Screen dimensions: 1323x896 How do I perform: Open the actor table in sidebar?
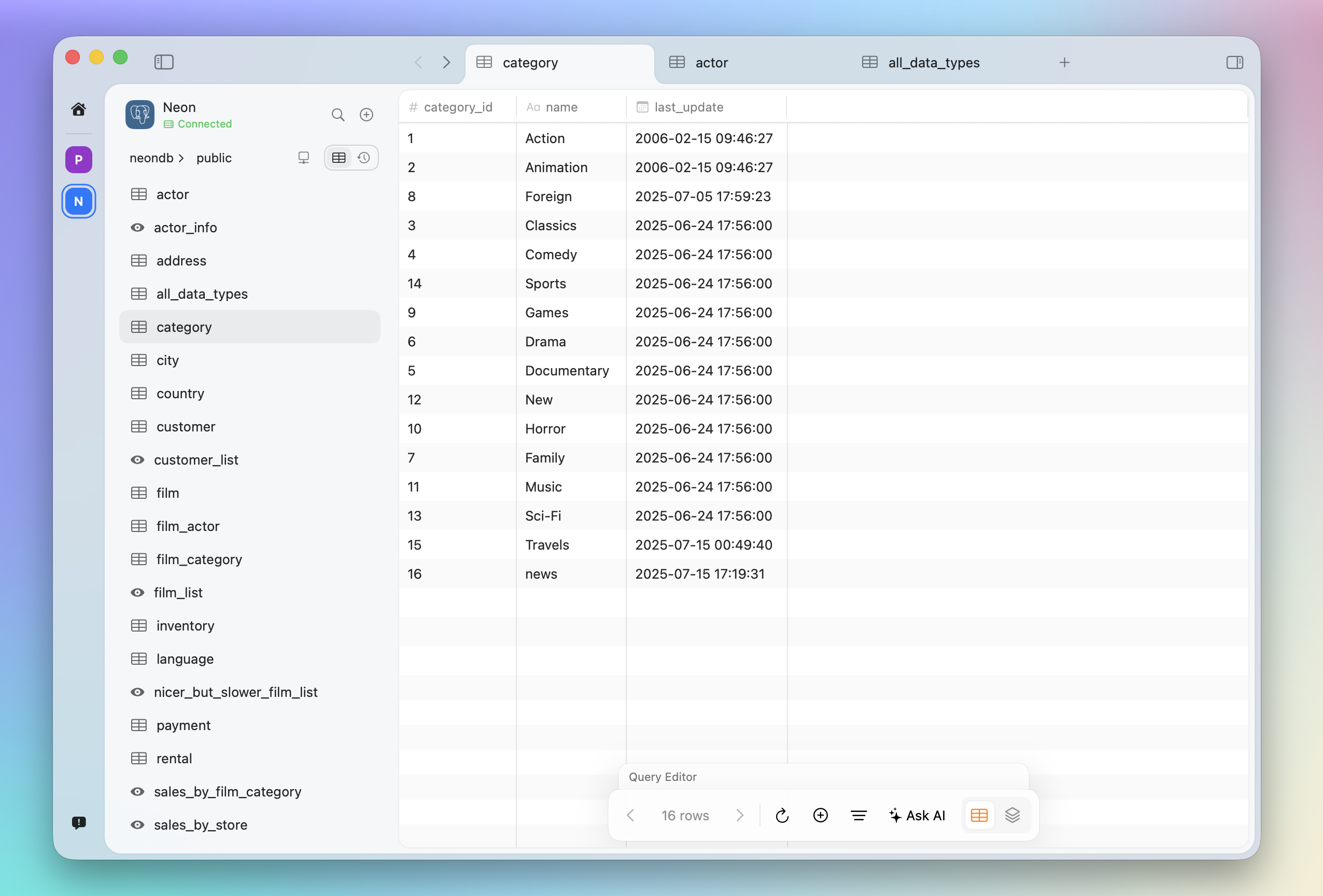tap(249, 194)
